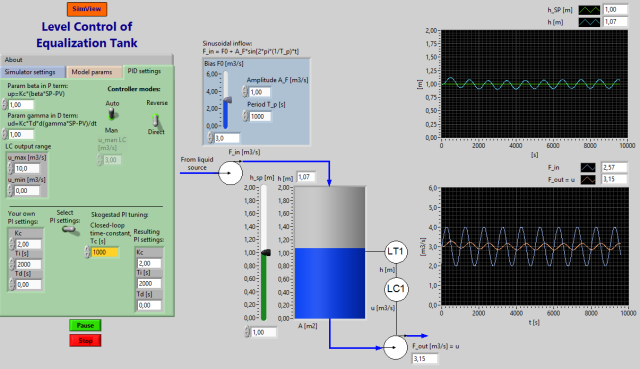This screenshot has height=369, width=640.
Task: Click the LT1 level transmitter symbol
Action: tap(396, 251)
